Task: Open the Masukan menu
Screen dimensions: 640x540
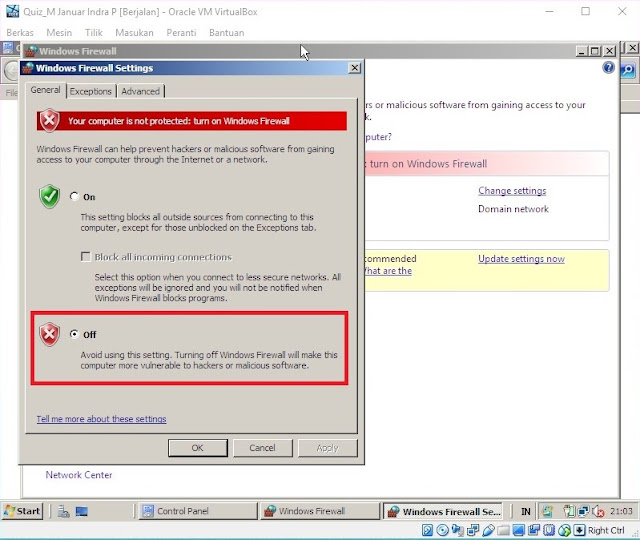Action: (134, 33)
